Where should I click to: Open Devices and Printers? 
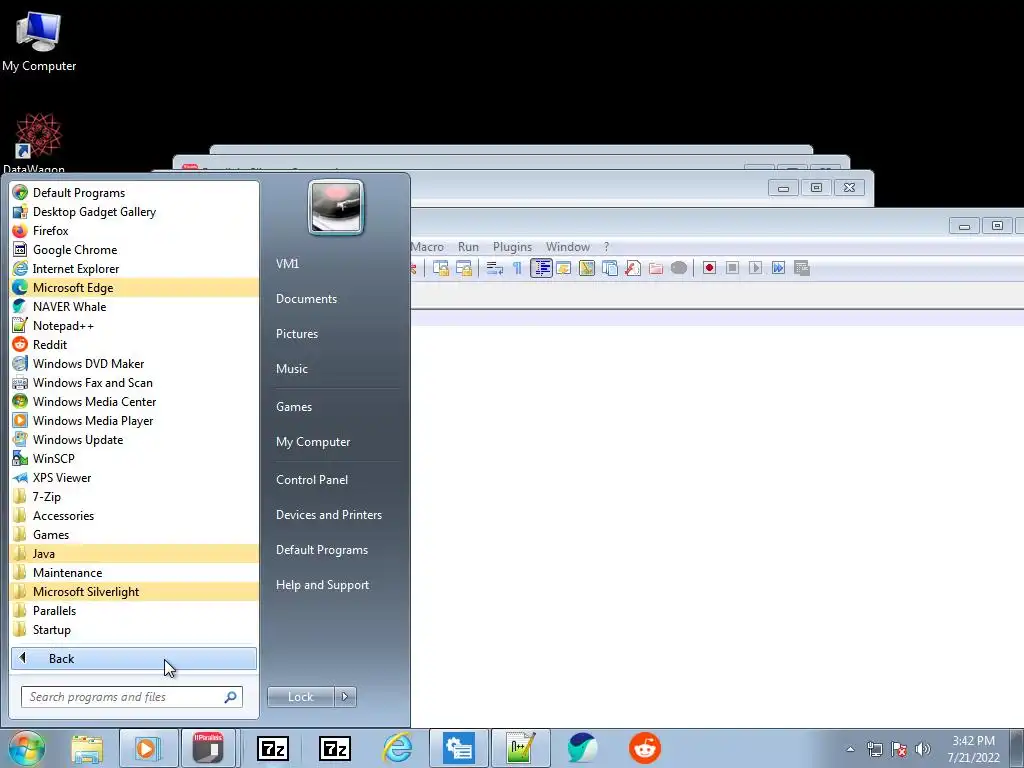click(x=329, y=515)
